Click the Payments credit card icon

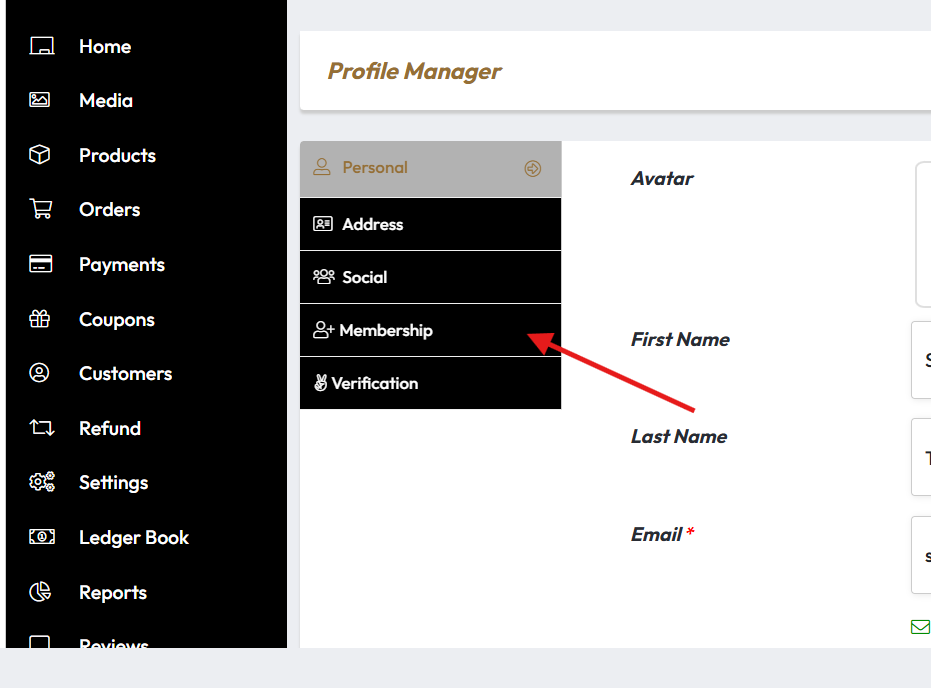tap(41, 264)
